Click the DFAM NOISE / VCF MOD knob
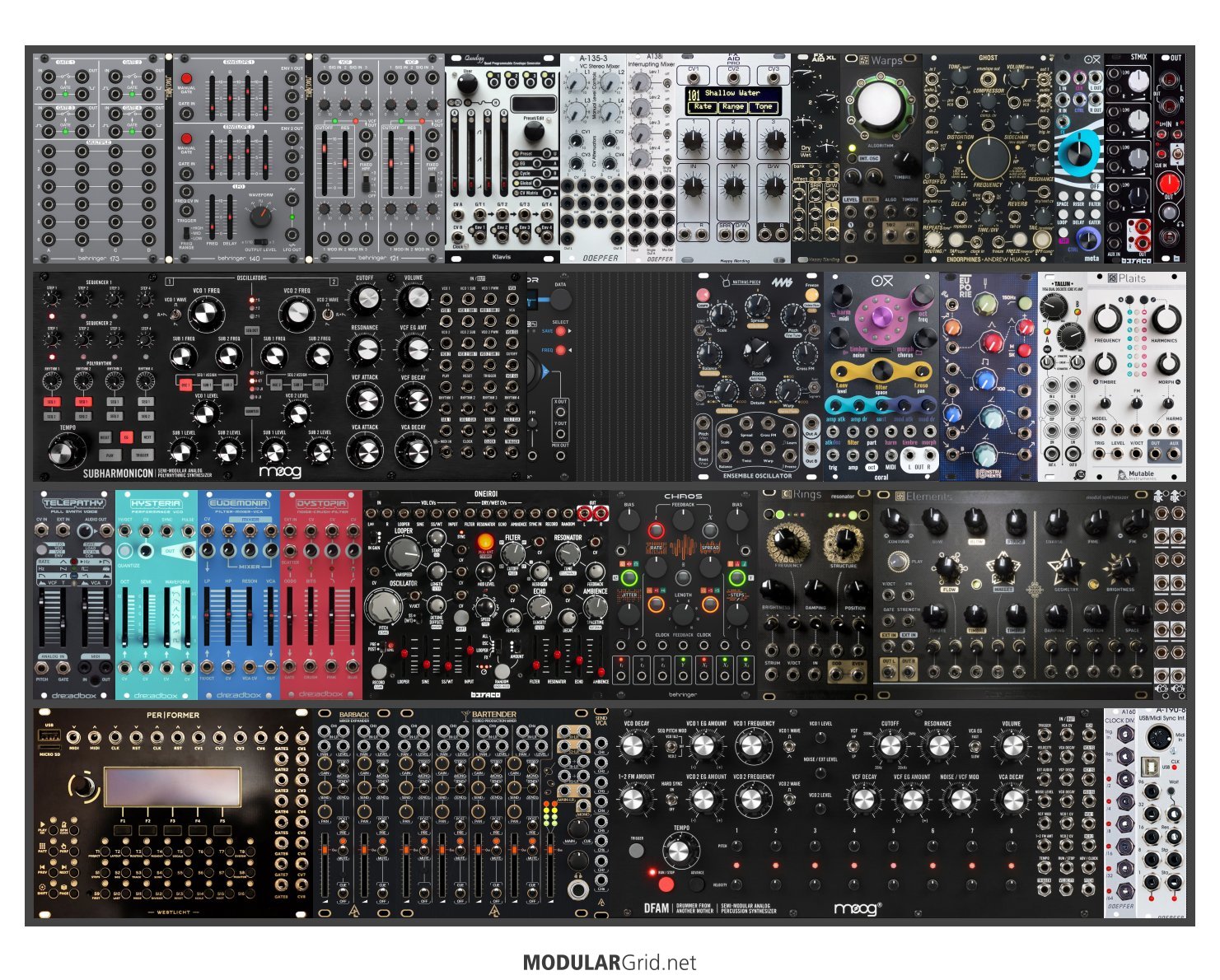The image size is (1220, 980). coord(961,799)
